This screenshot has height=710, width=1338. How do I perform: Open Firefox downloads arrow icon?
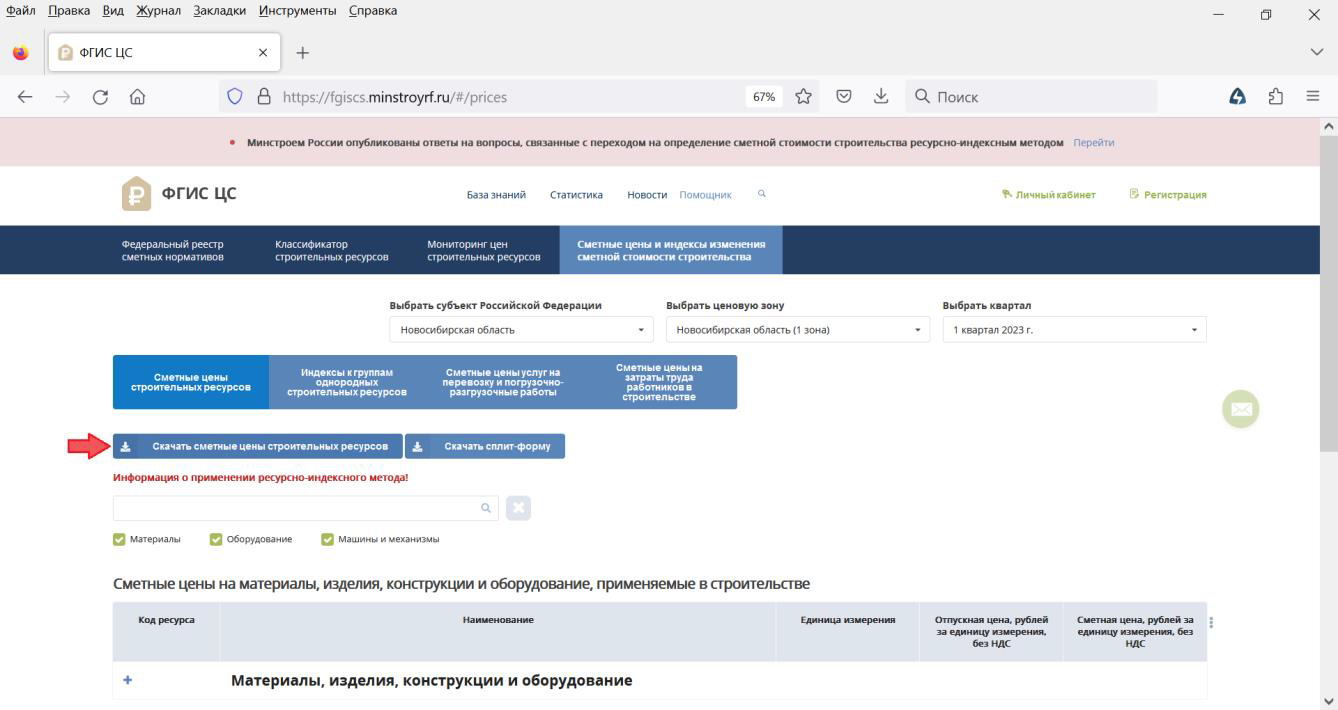[x=881, y=97]
